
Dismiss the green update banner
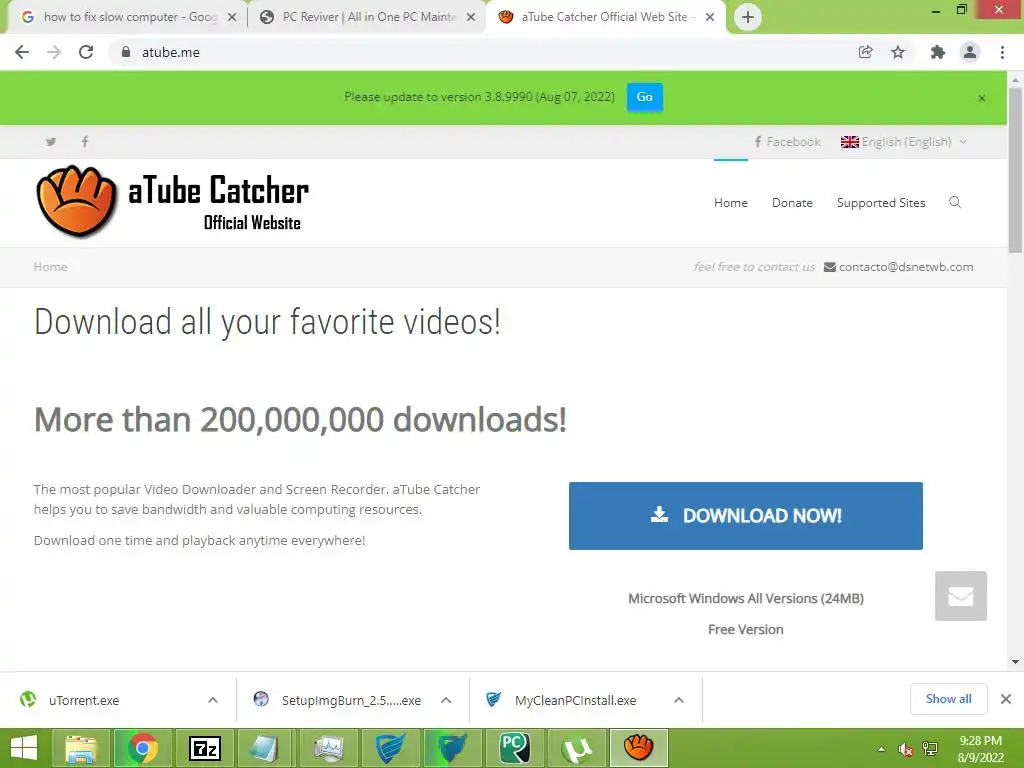click(x=982, y=98)
